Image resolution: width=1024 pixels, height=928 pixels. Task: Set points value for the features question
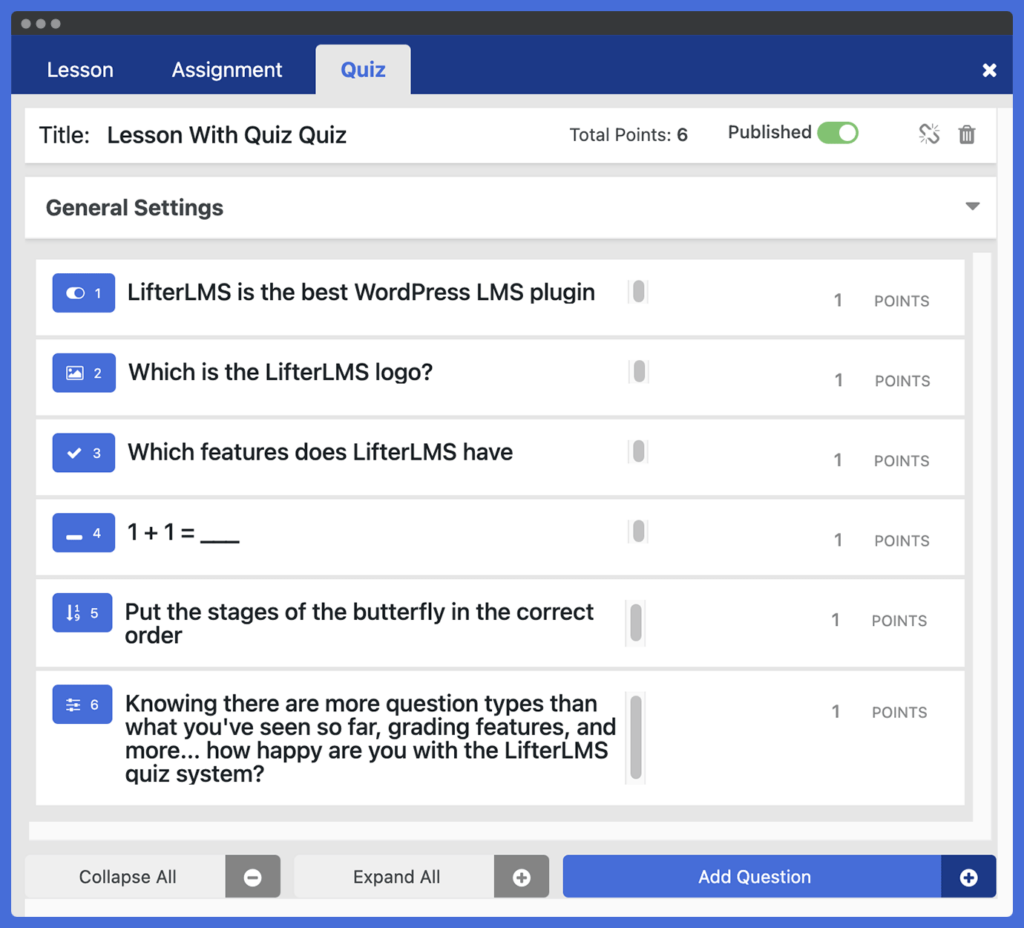click(837, 460)
